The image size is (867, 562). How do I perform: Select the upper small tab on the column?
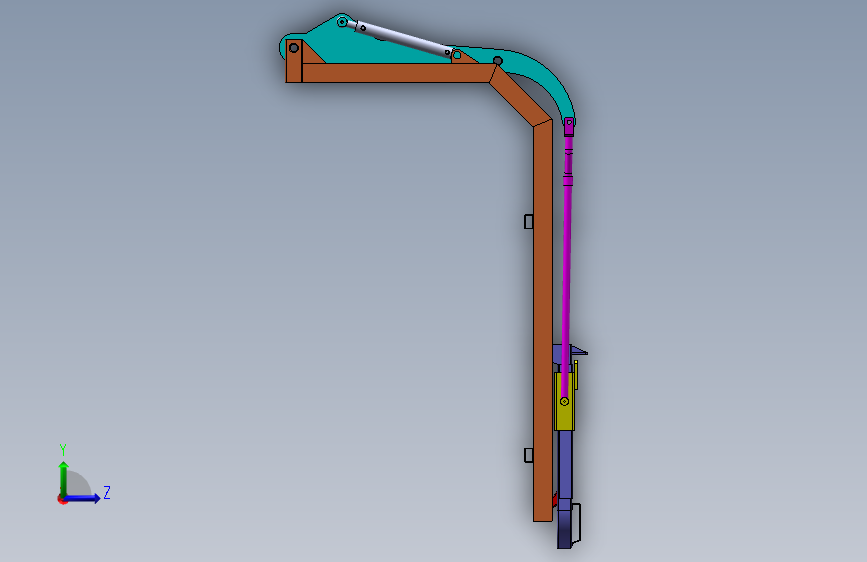(529, 221)
